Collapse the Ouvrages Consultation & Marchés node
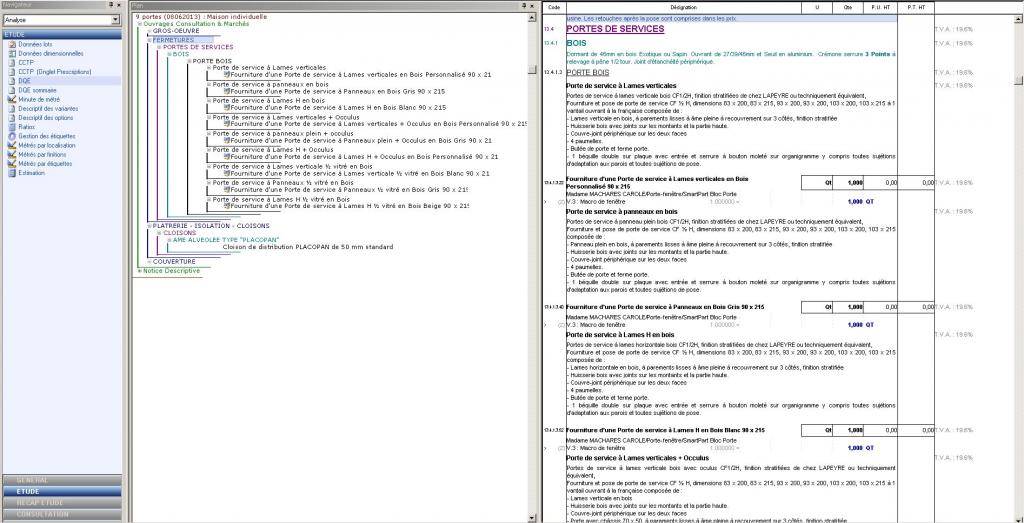The width and height of the screenshot is (1024, 523). [x=140, y=24]
